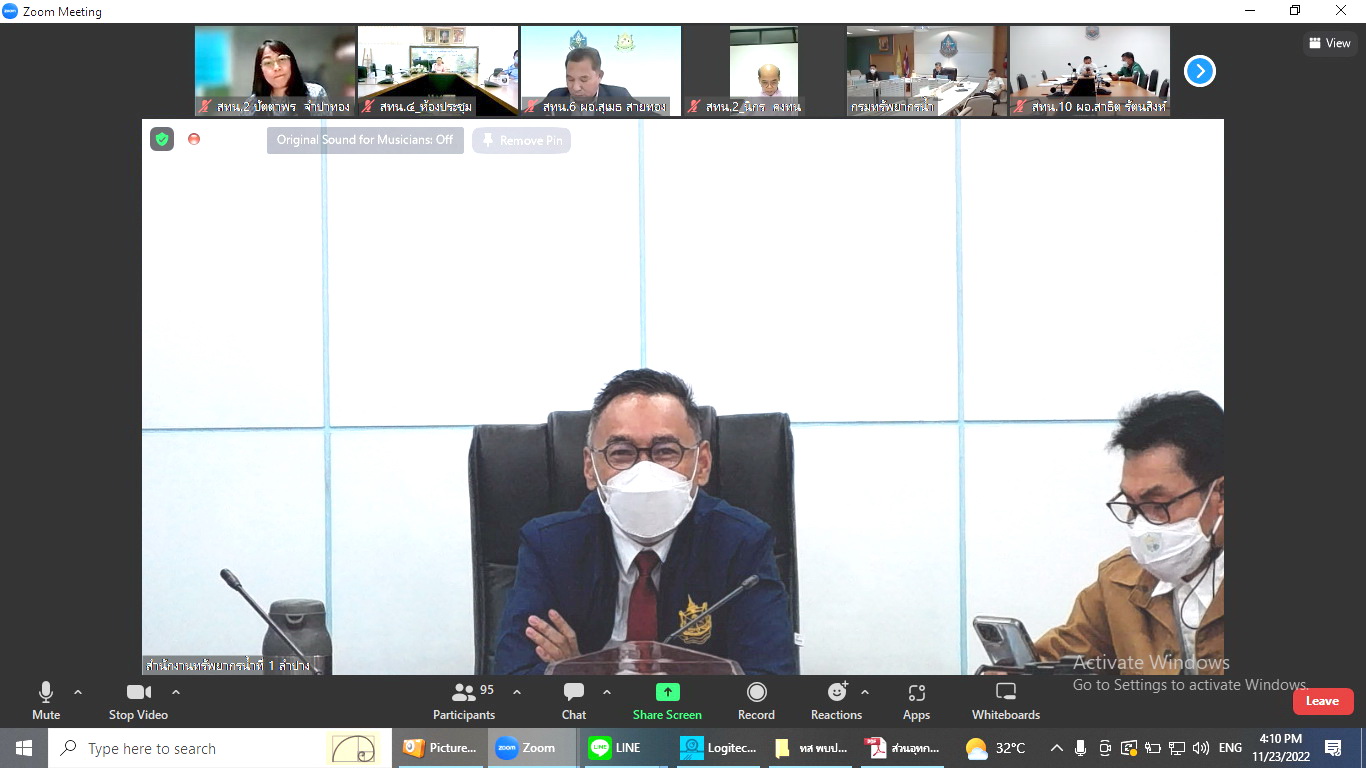The height and width of the screenshot is (768, 1366).
Task: Select สทน.2_นิกร participant thumbnail
Action: [x=764, y=71]
